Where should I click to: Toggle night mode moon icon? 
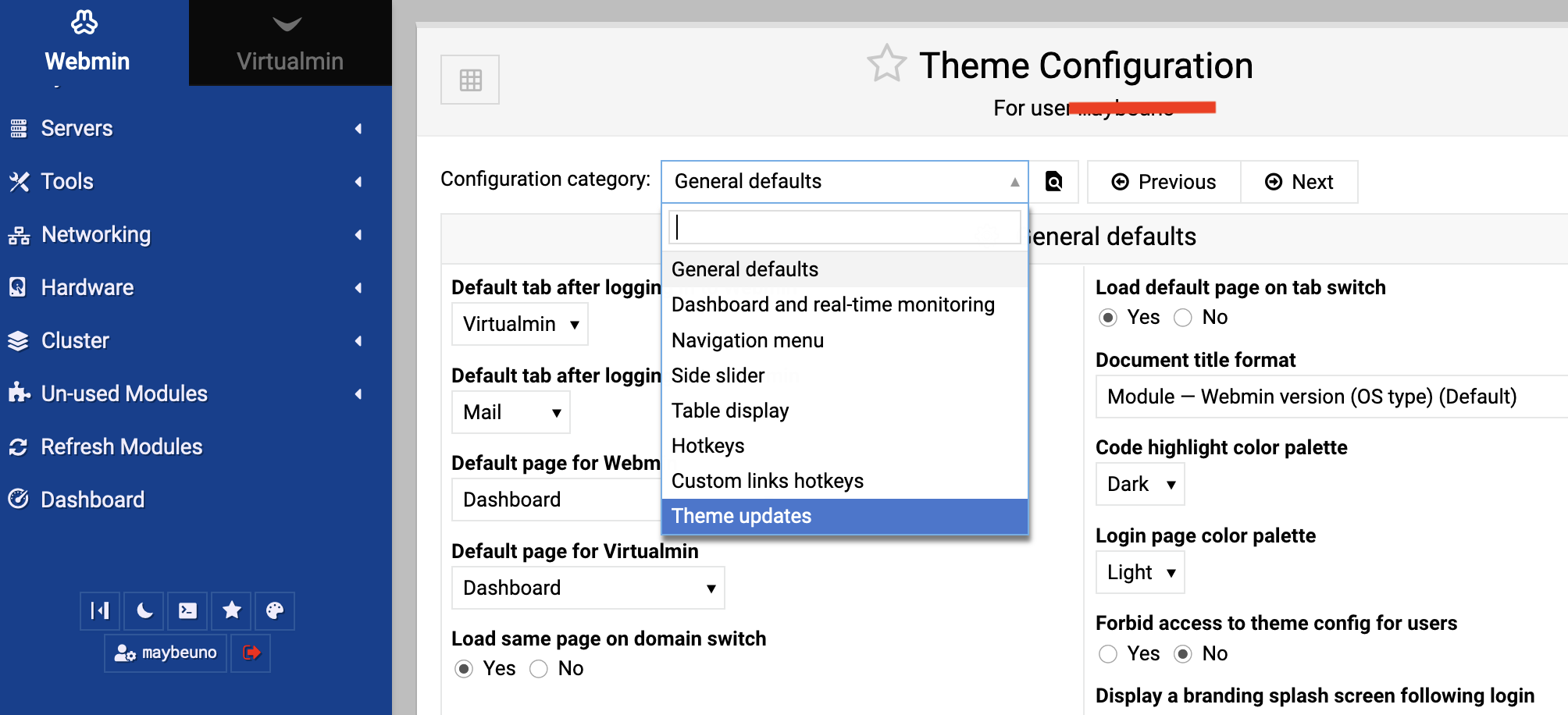[144, 610]
